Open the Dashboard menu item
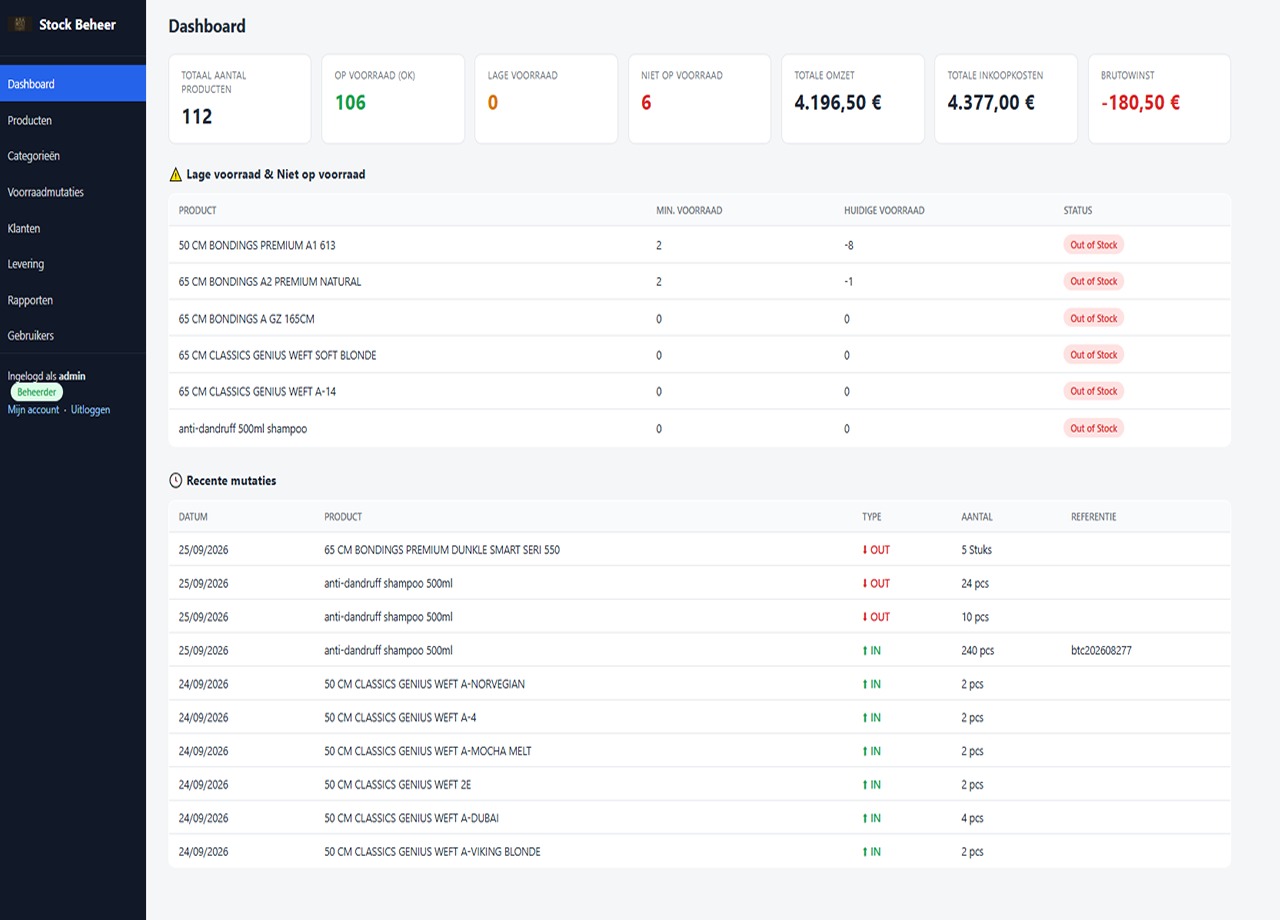This screenshot has width=1280, height=920. [73, 84]
